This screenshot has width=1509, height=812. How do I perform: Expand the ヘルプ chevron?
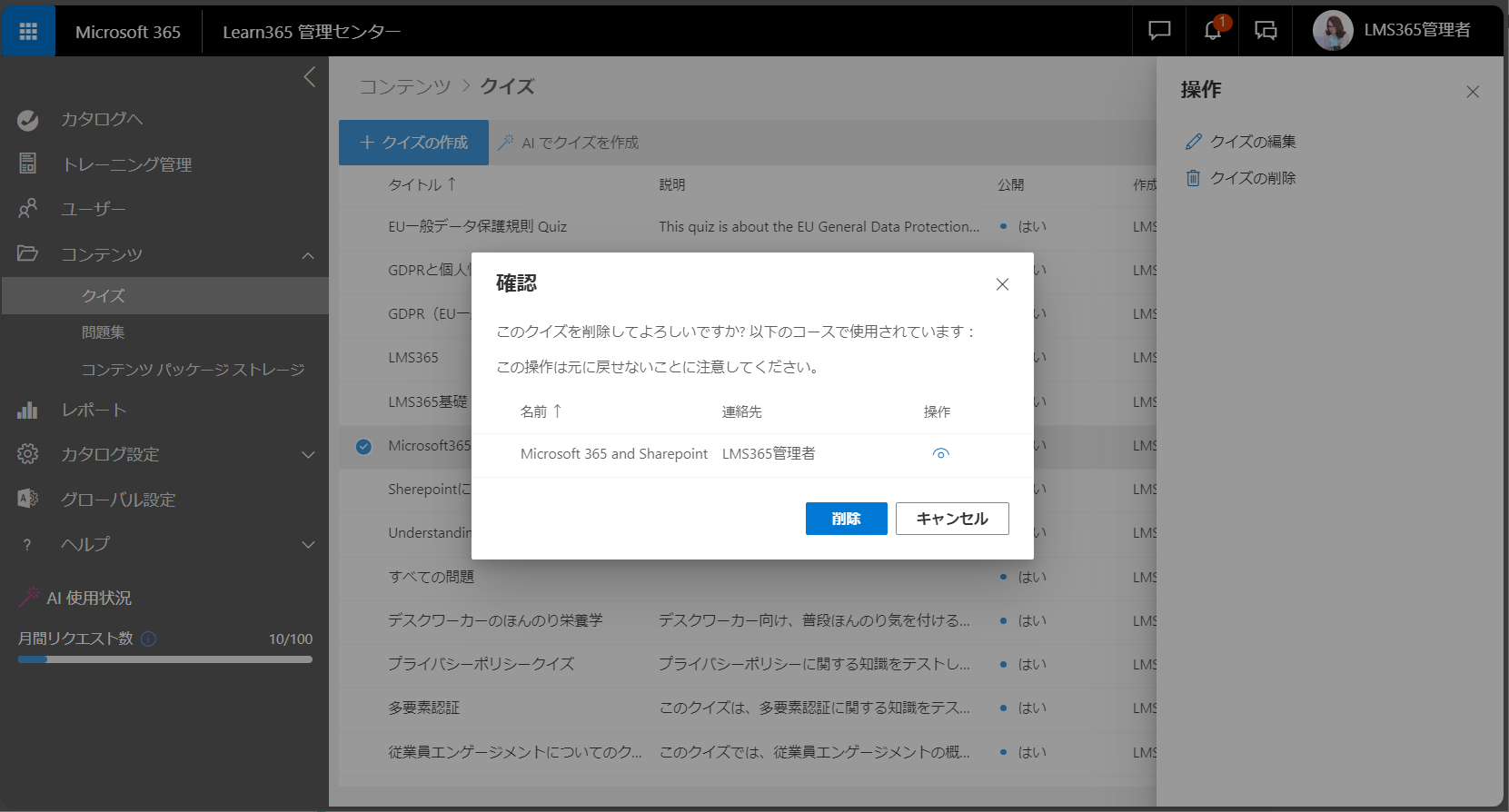308,544
